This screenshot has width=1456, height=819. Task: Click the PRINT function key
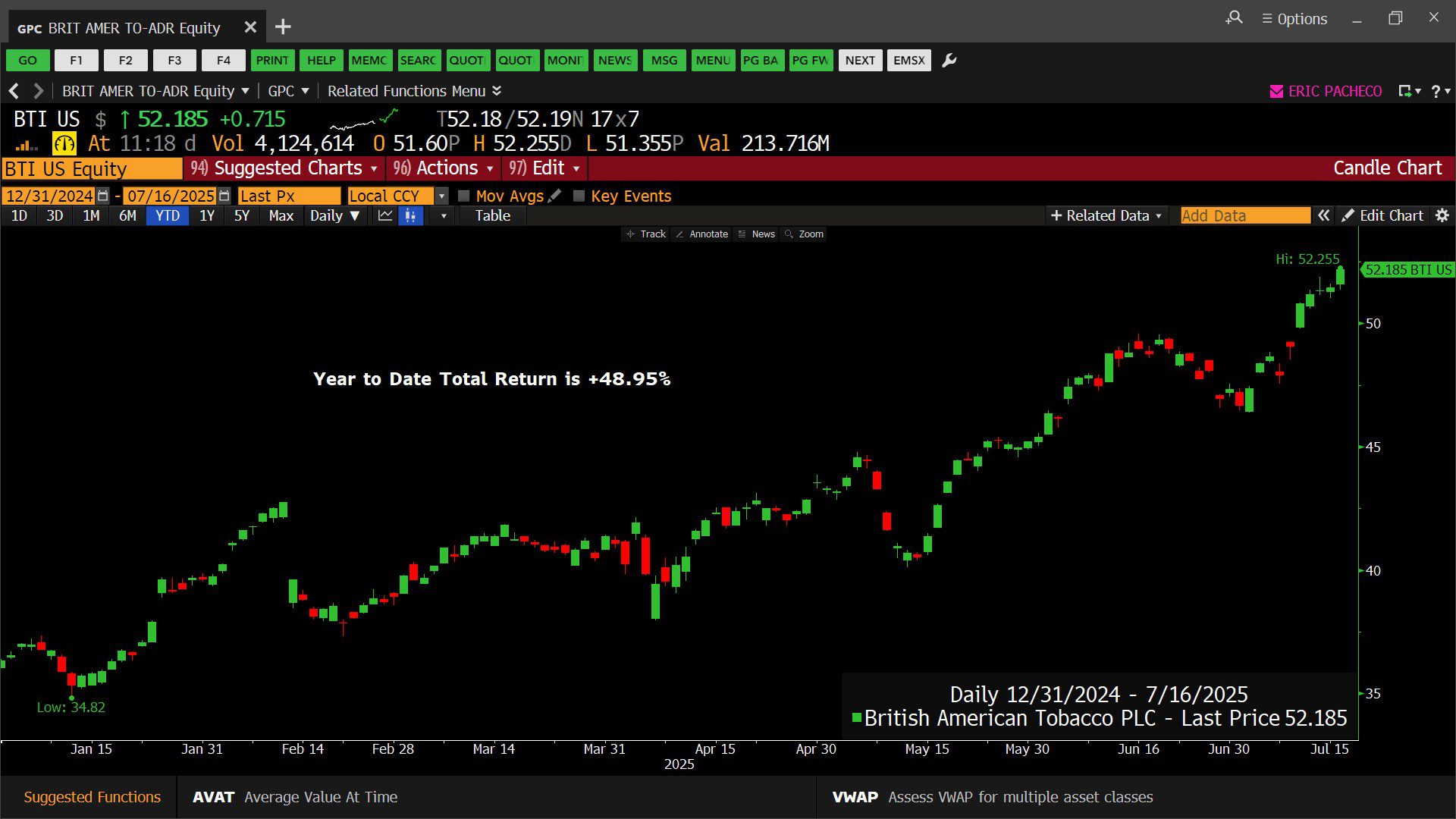tap(272, 61)
